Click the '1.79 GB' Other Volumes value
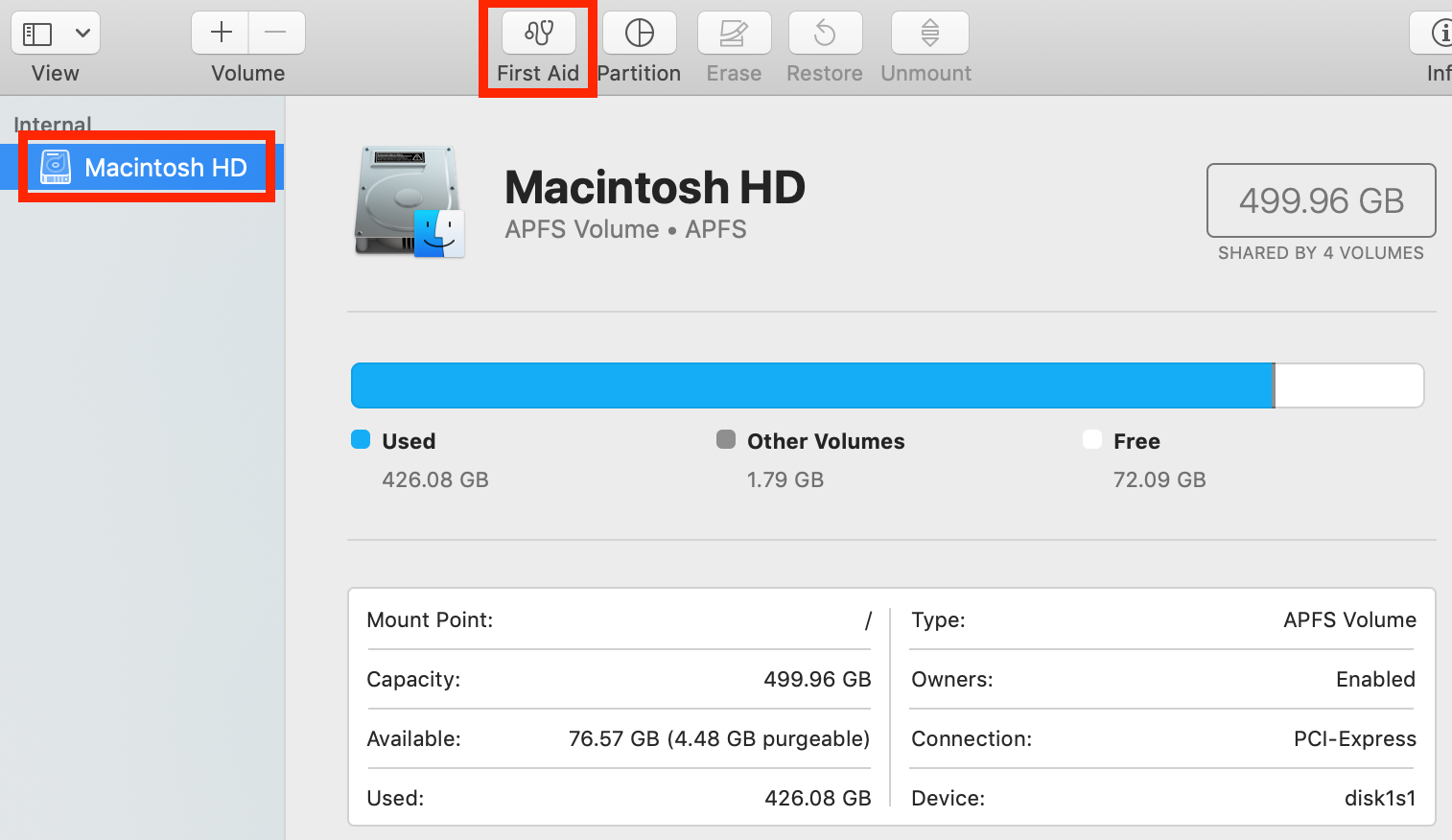The width and height of the screenshot is (1452, 840). pyautogui.click(x=785, y=479)
